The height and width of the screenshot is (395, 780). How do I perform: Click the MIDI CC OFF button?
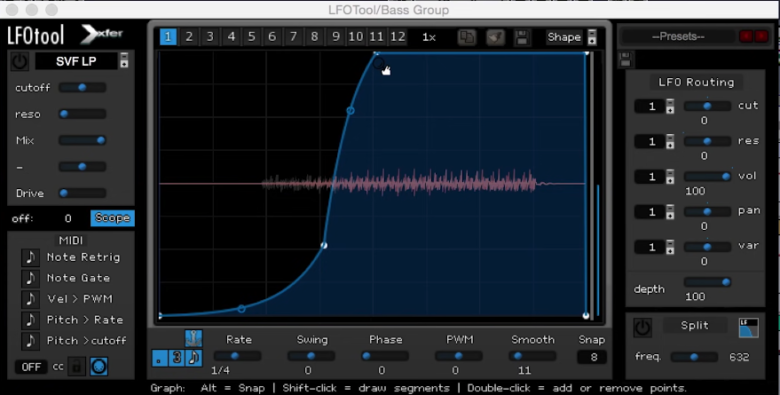click(x=31, y=367)
